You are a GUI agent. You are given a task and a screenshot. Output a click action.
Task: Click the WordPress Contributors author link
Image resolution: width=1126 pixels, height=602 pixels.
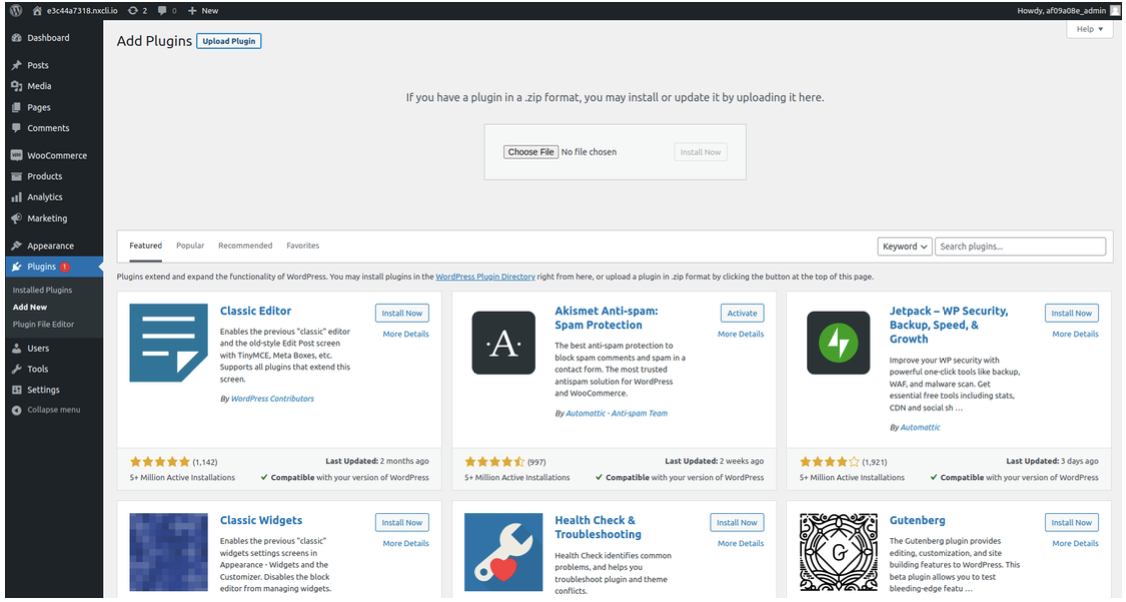click(272, 399)
